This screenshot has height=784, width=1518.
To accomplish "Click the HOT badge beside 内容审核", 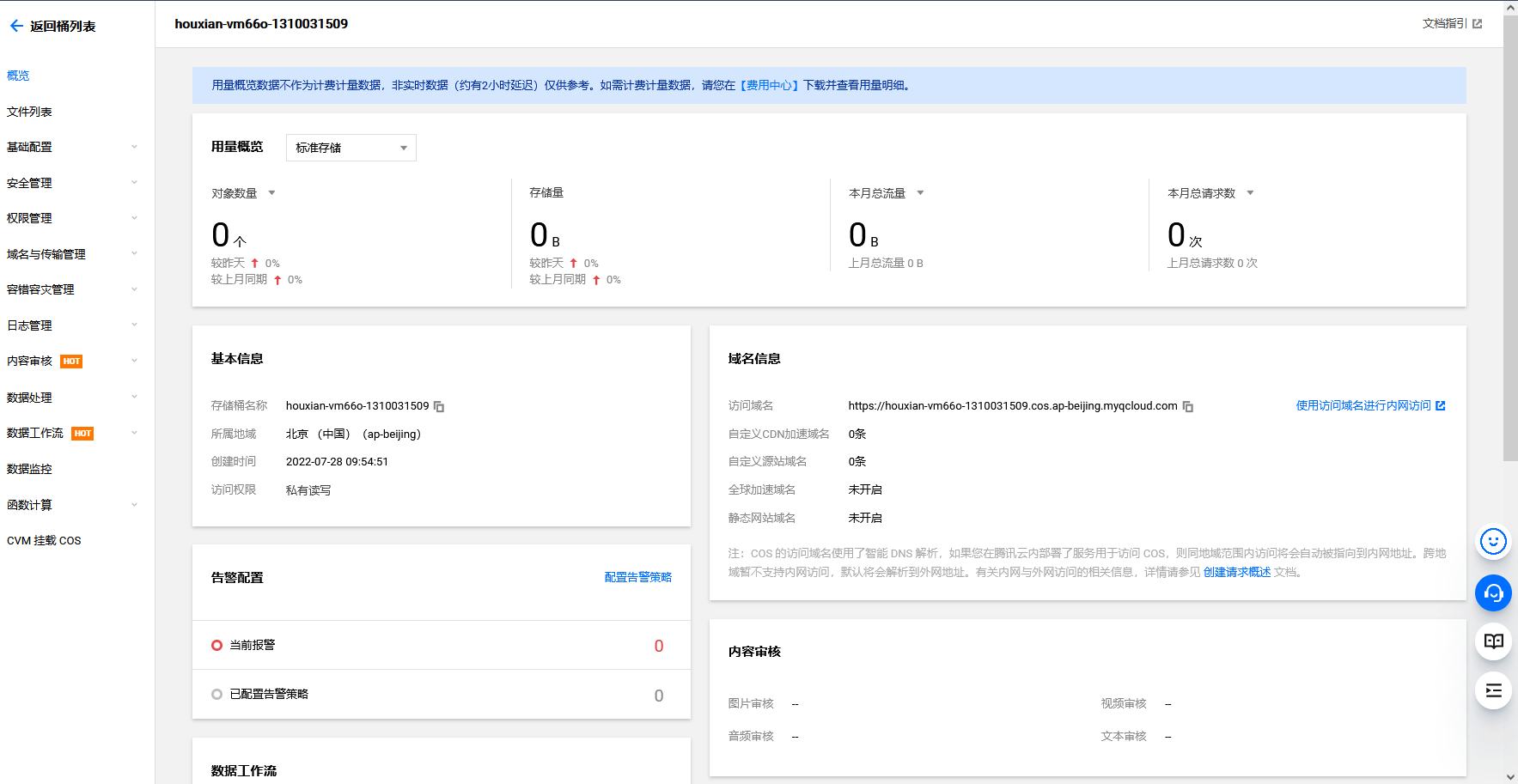I will 71,362.
